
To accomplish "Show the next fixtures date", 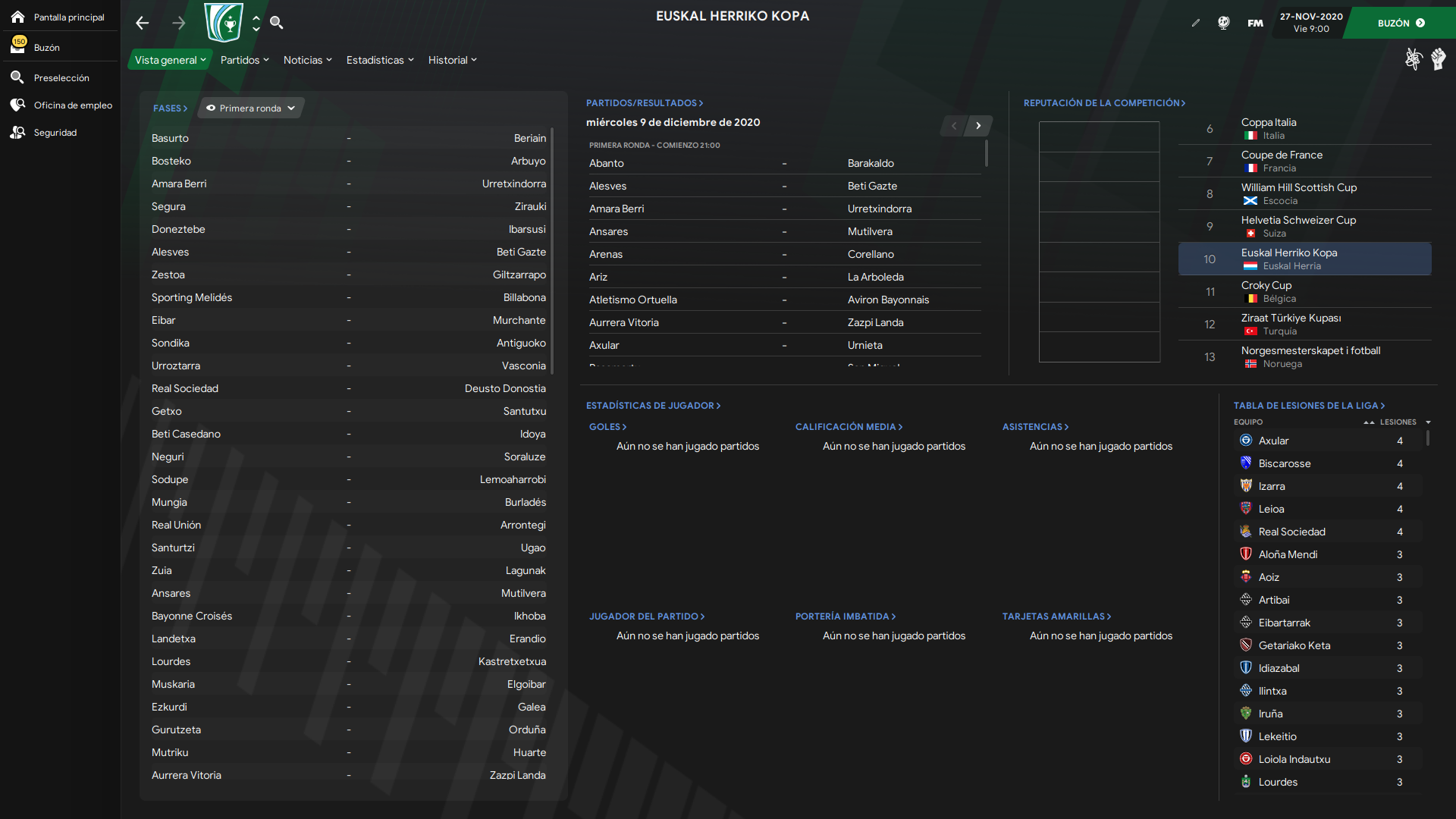I will tap(978, 126).
